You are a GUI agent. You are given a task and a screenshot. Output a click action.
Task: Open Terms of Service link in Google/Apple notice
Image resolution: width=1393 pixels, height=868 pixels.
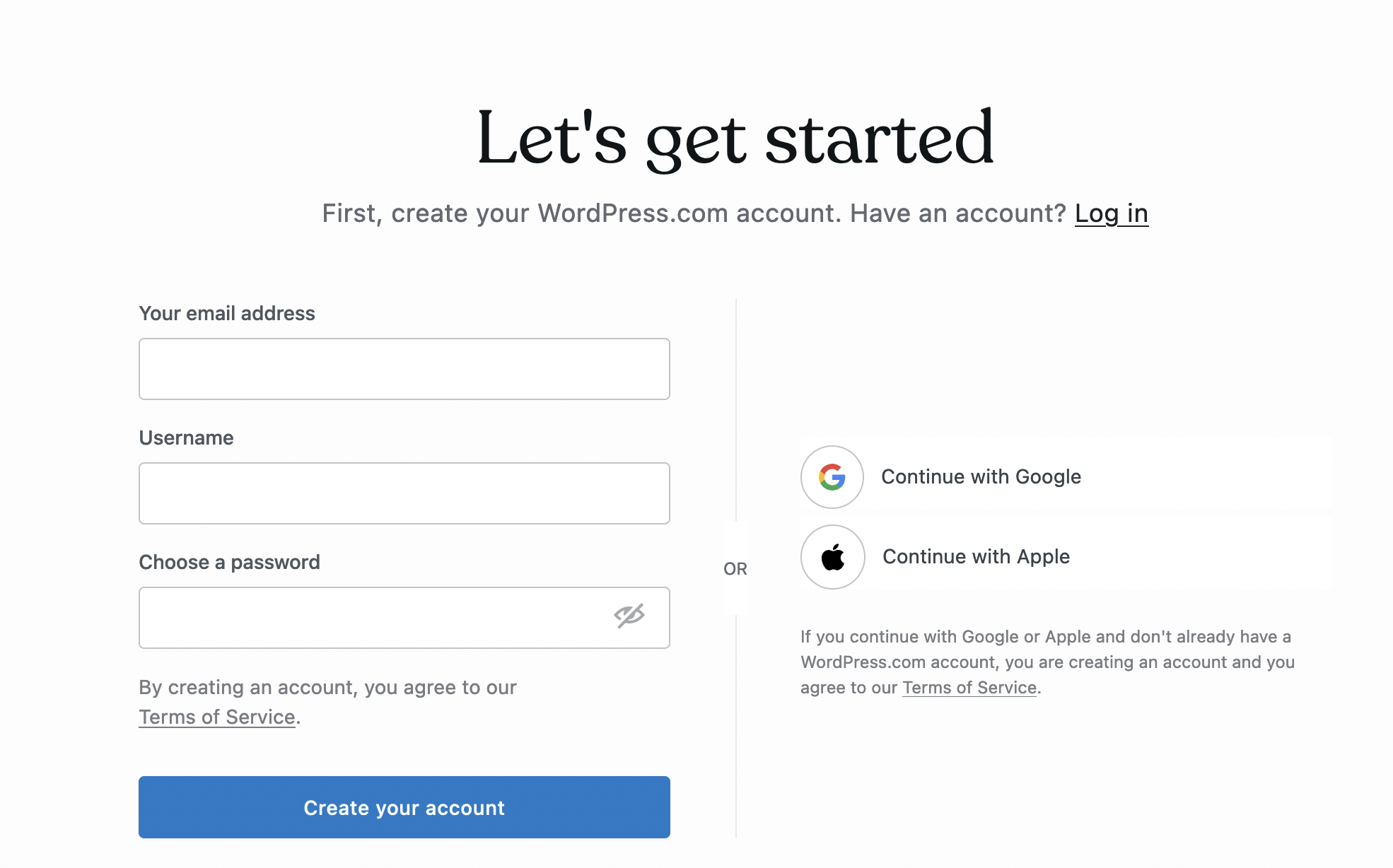click(x=969, y=688)
